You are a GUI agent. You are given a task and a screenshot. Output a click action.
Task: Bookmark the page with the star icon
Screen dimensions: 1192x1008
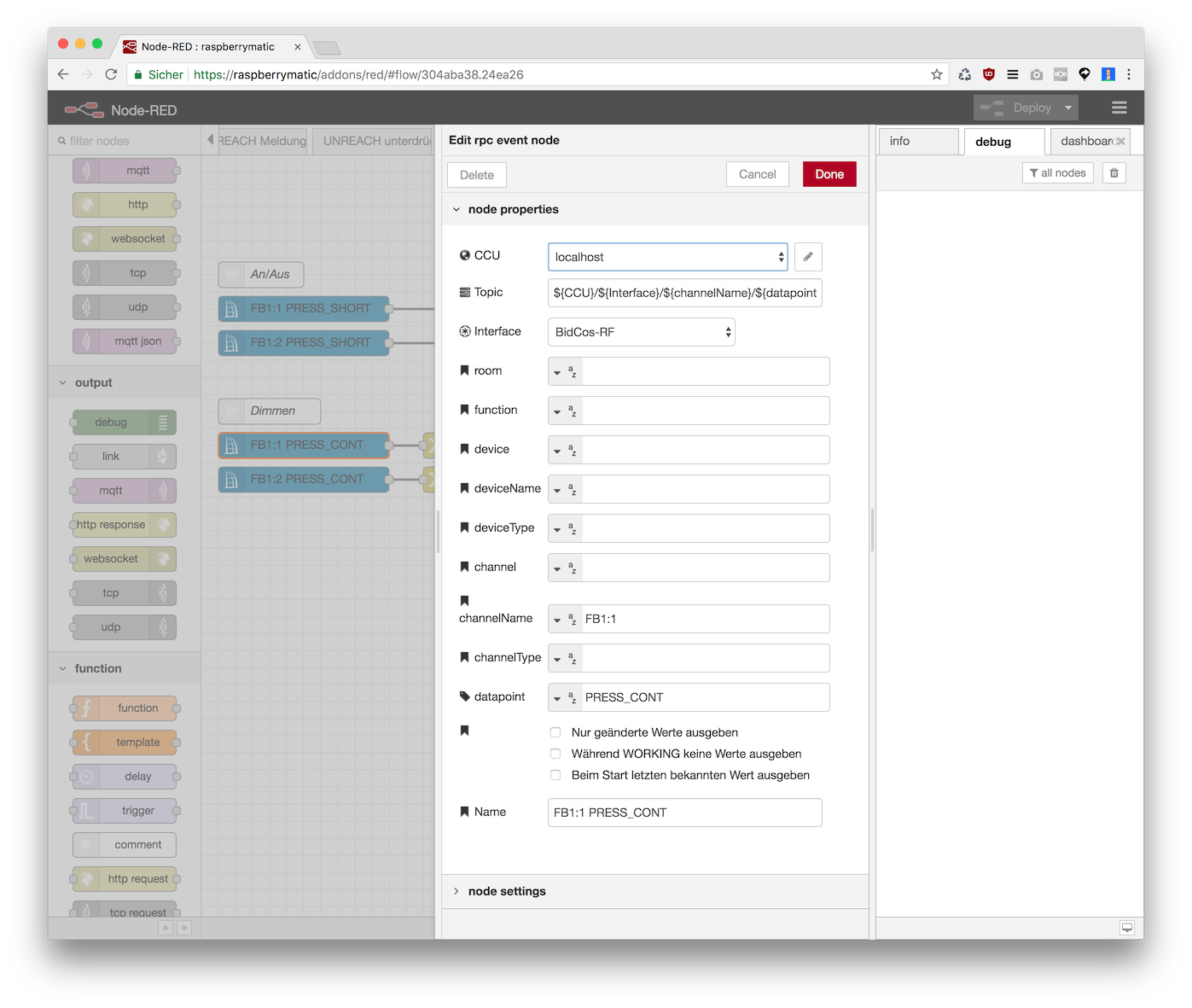(x=936, y=74)
